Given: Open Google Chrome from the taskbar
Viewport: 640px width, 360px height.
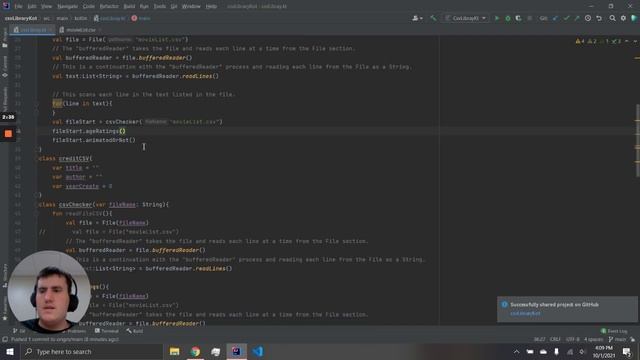Looking at the screenshot, I should click(x=195, y=351).
